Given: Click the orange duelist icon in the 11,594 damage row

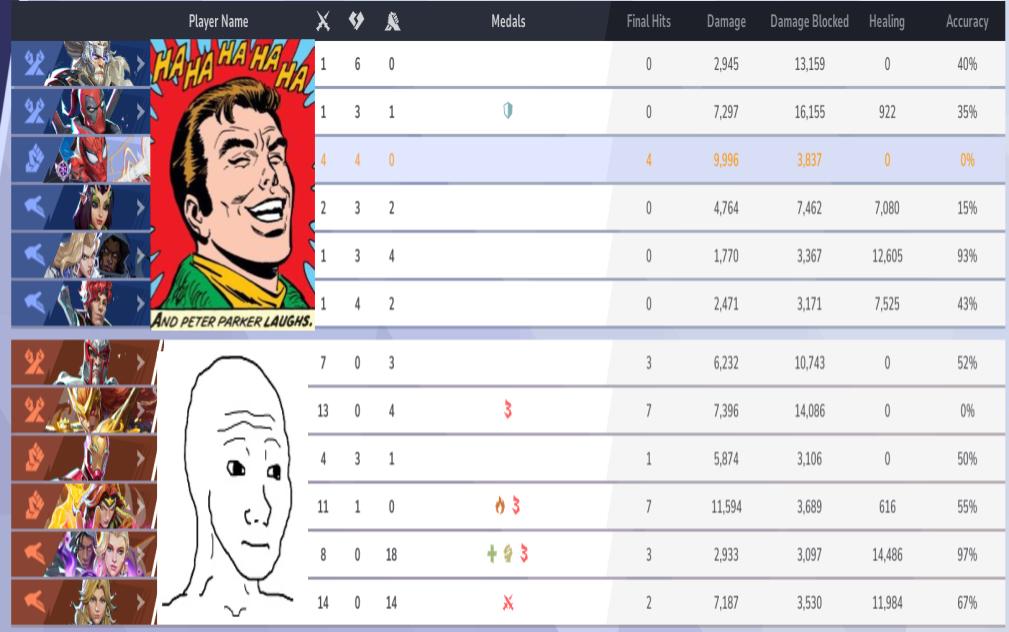Looking at the screenshot, I should [x=34, y=507].
